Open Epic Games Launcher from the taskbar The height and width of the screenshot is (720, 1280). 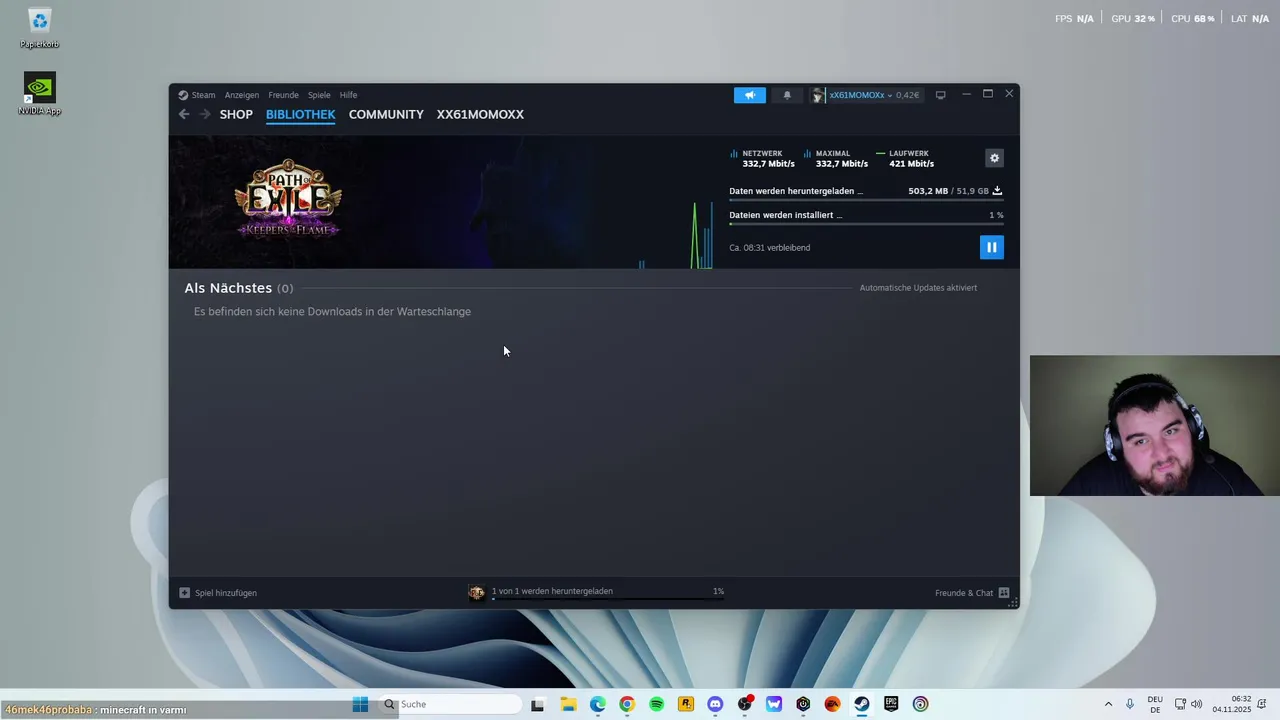pyautogui.click(x=891, y=704)
